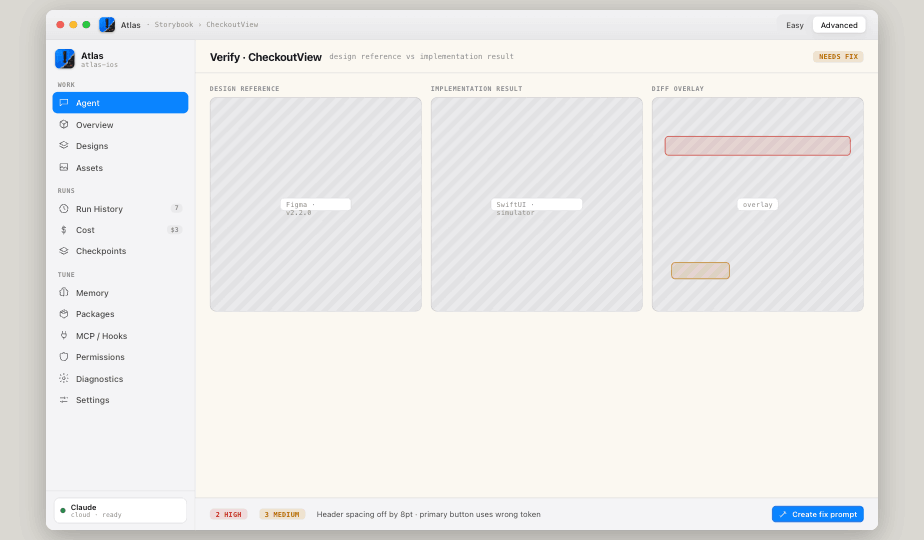
Task: Open the Memory page
Action: [120, 292]
